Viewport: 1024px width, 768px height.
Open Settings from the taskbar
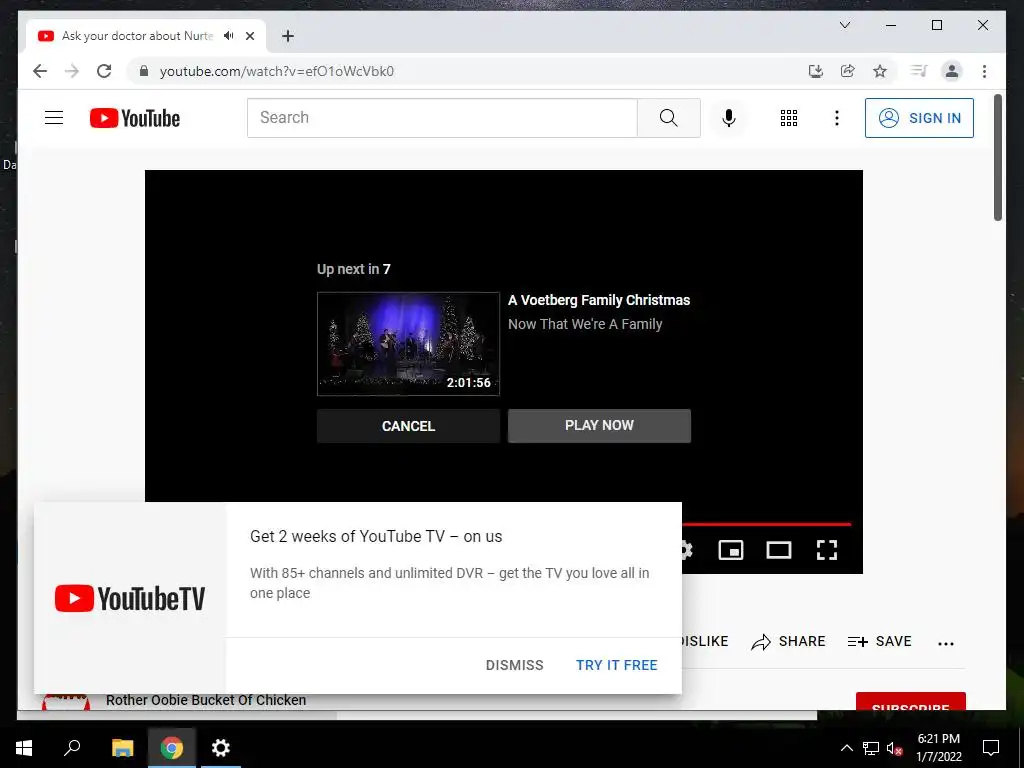pyautogui.click(x=221, y=748)
